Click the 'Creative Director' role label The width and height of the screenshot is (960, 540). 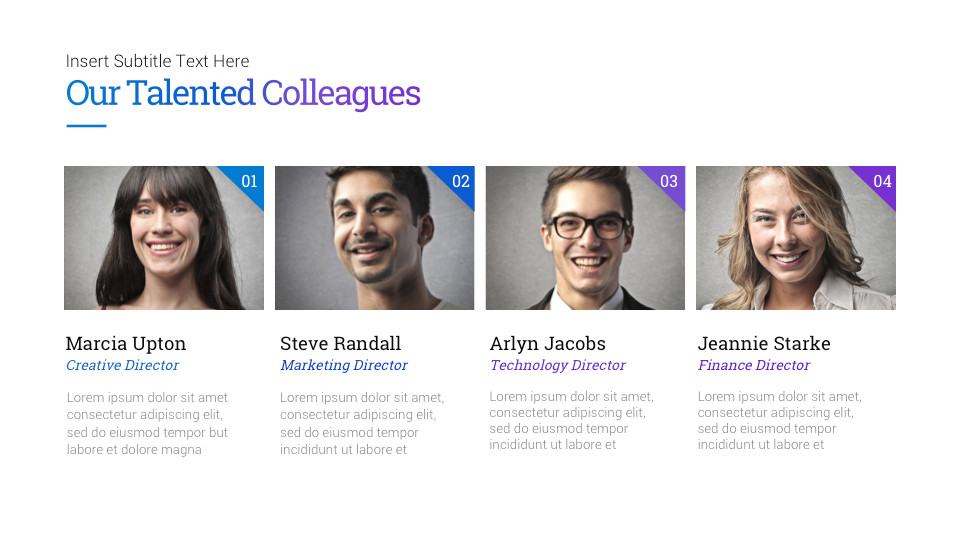[x=123, y=366]
